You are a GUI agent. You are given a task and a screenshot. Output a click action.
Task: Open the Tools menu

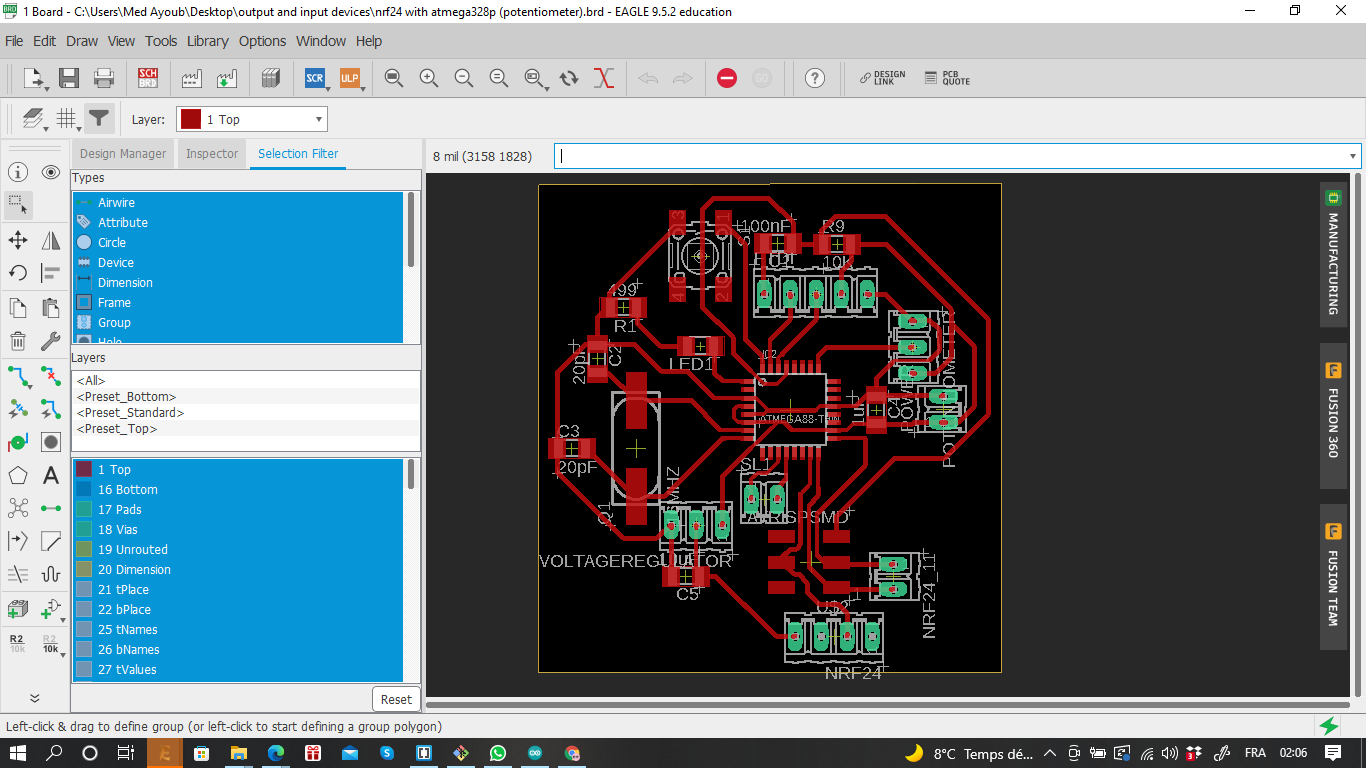(x=161, y=41)
